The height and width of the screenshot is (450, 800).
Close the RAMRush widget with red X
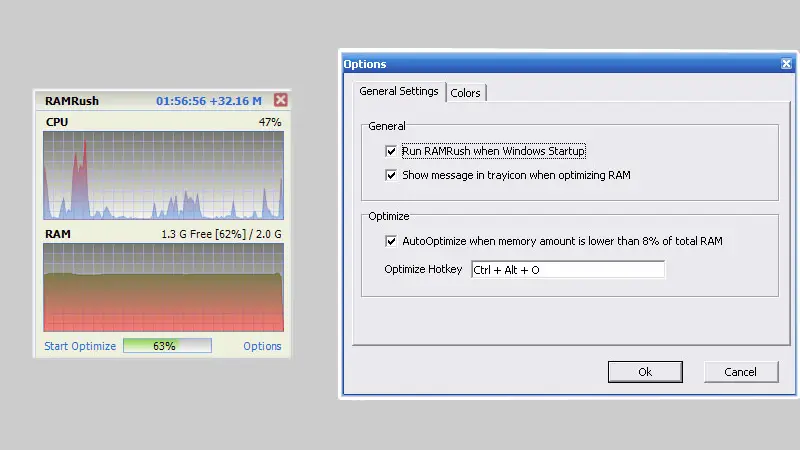[x=280, y=100]
